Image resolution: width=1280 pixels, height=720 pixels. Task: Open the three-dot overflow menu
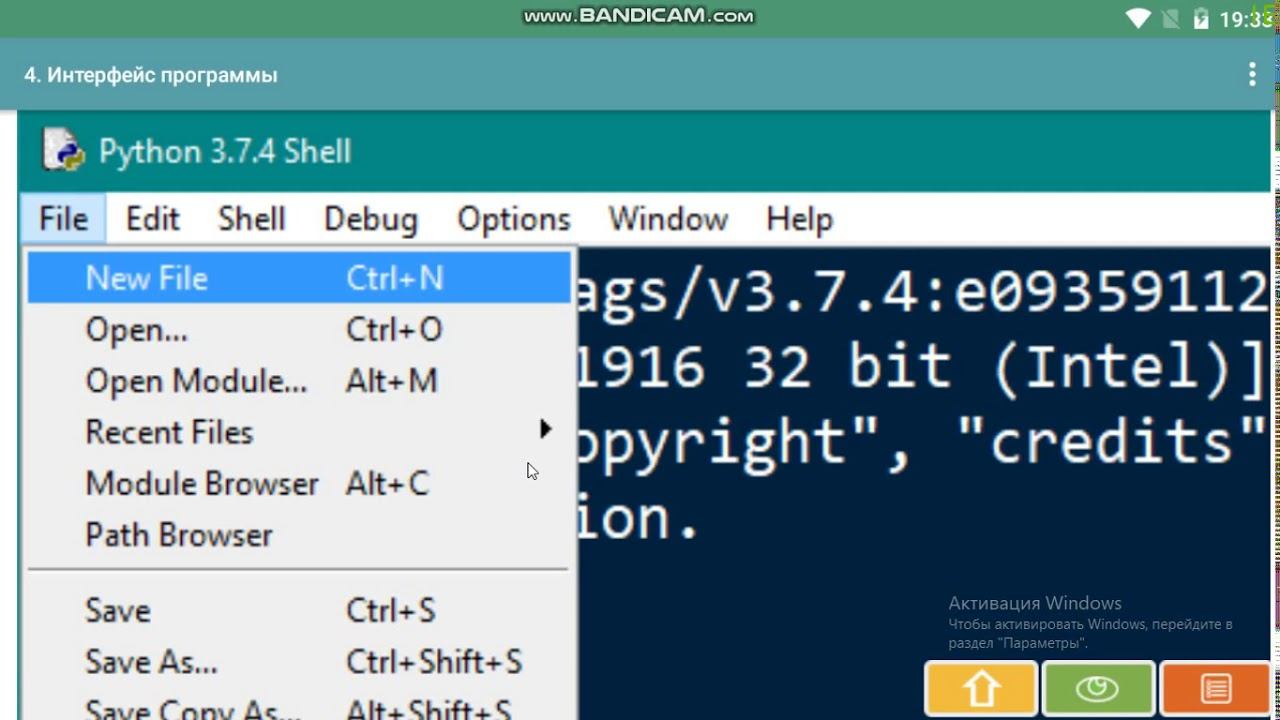1252,75
